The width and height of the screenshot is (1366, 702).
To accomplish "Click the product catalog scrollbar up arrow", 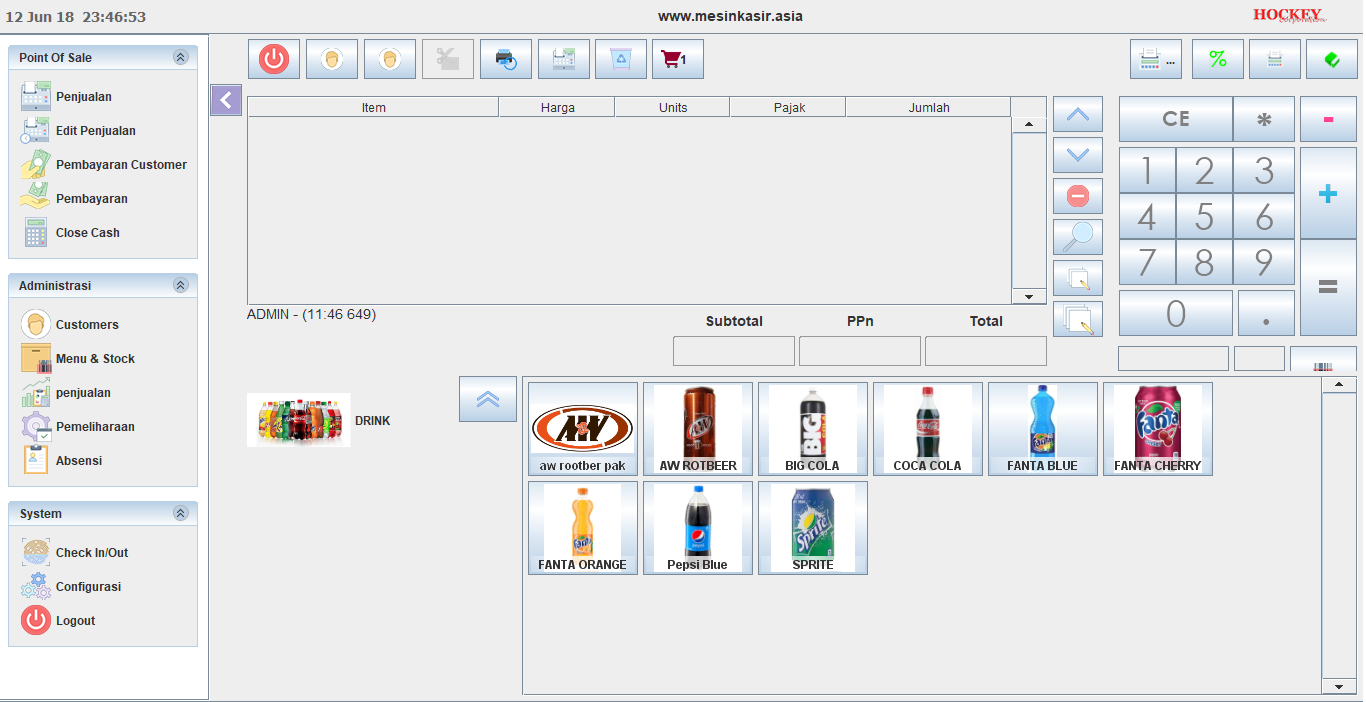I will [1338, 385].
